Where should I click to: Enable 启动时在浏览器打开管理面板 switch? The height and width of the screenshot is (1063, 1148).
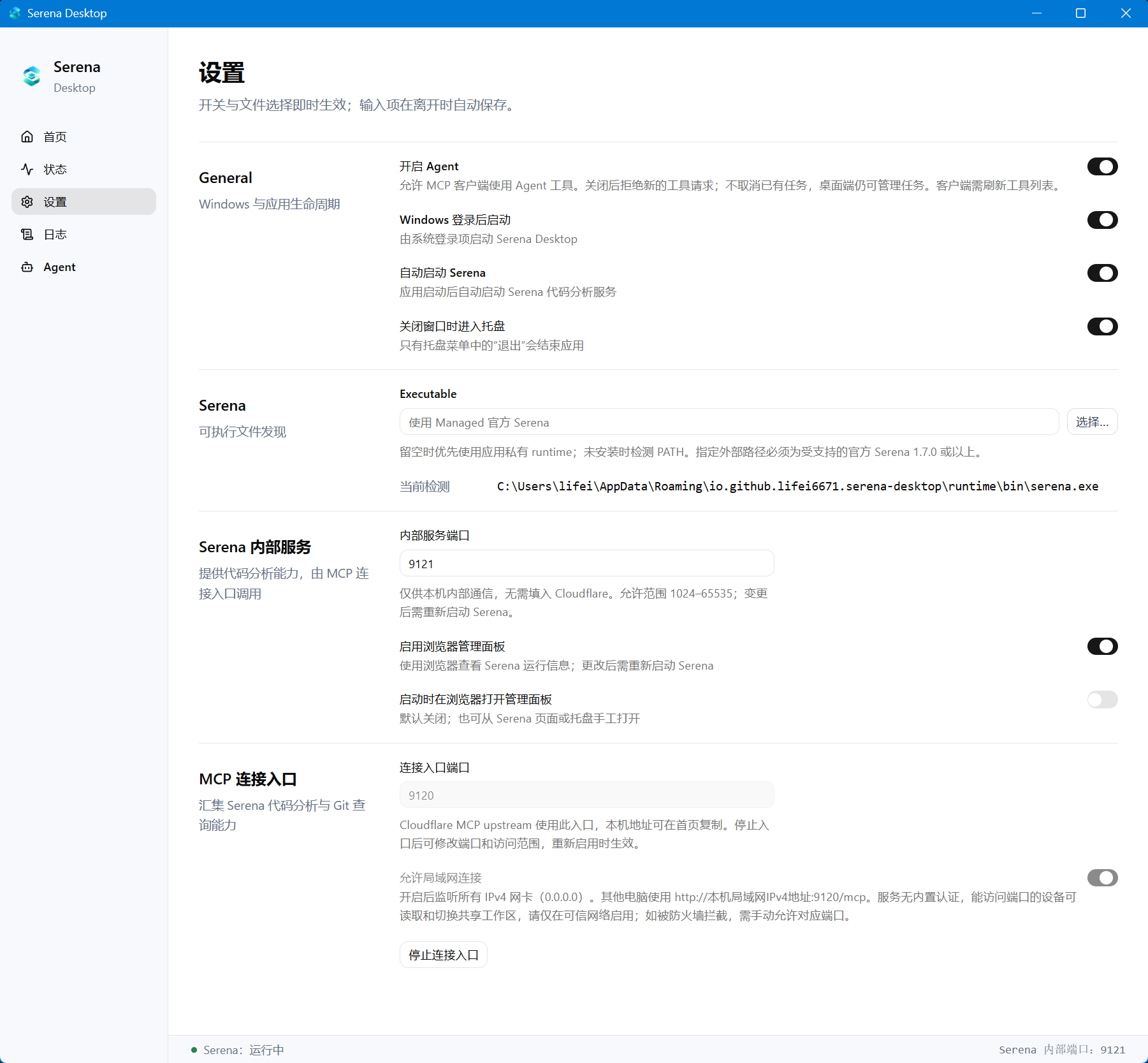tap(1102, 700)
